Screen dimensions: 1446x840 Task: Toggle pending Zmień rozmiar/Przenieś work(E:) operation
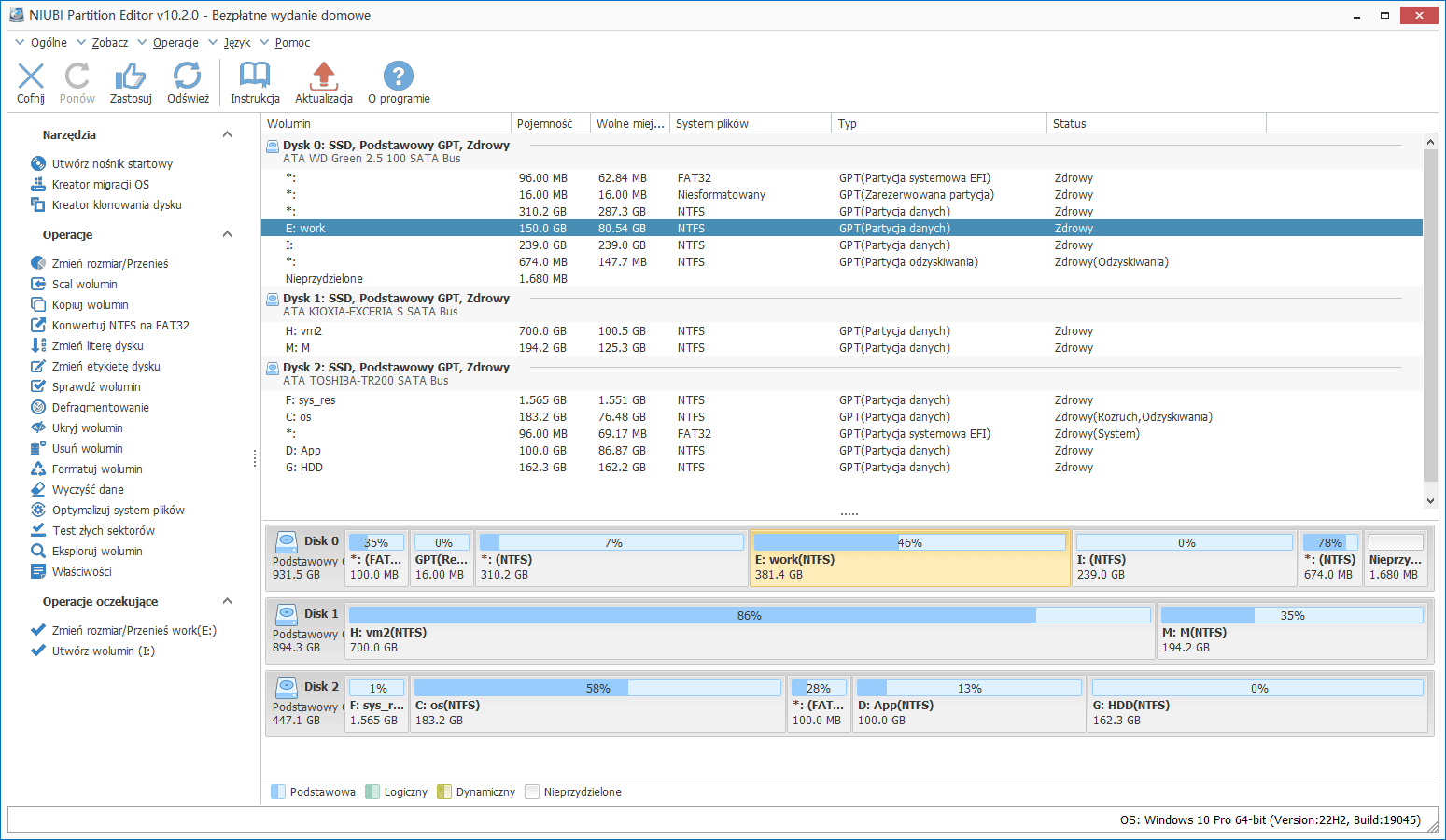click(x=38, y=631)
